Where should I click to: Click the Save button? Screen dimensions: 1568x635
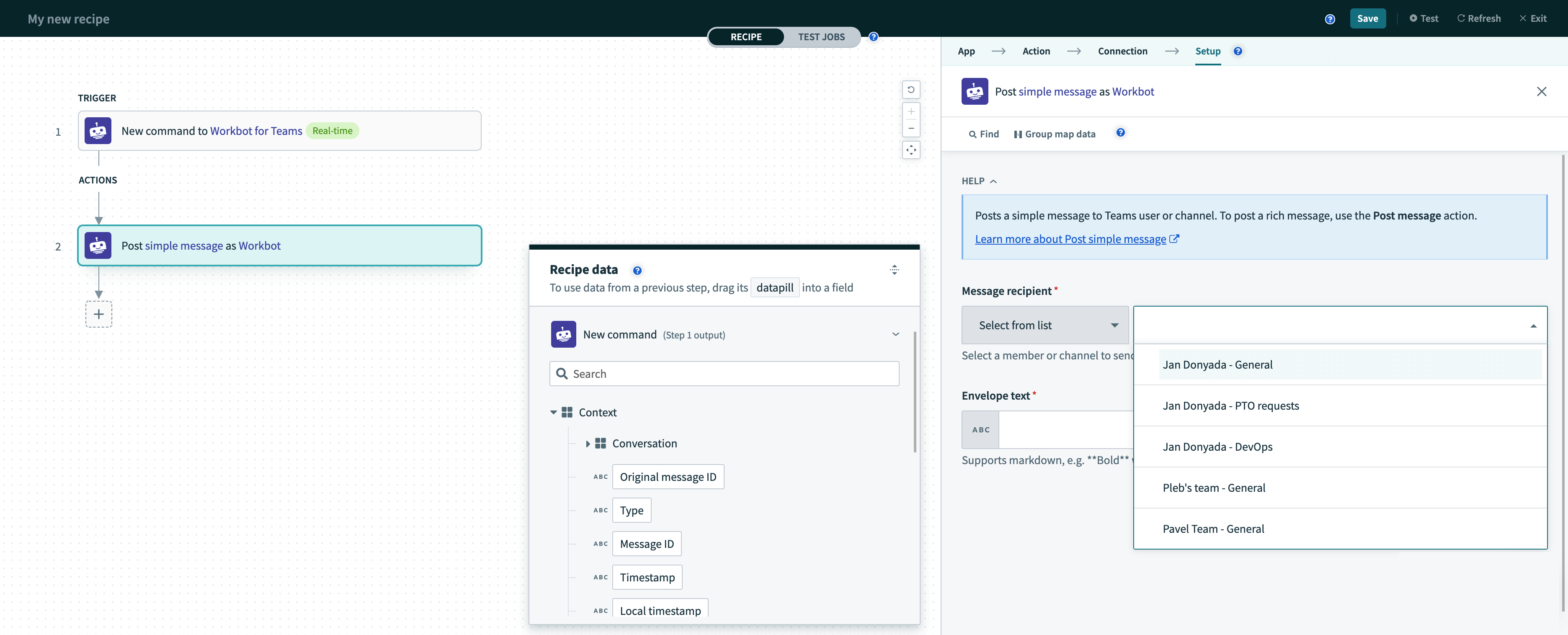click(1367, 18)
